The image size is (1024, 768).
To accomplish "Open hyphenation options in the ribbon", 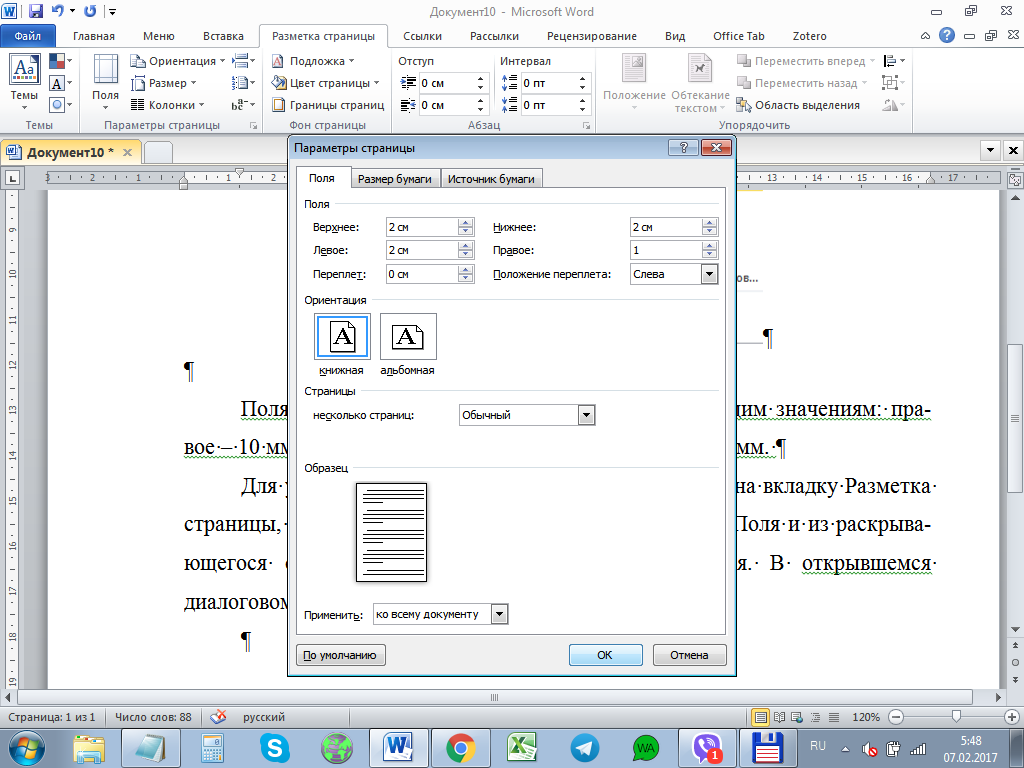I will (x=243, y=104).
